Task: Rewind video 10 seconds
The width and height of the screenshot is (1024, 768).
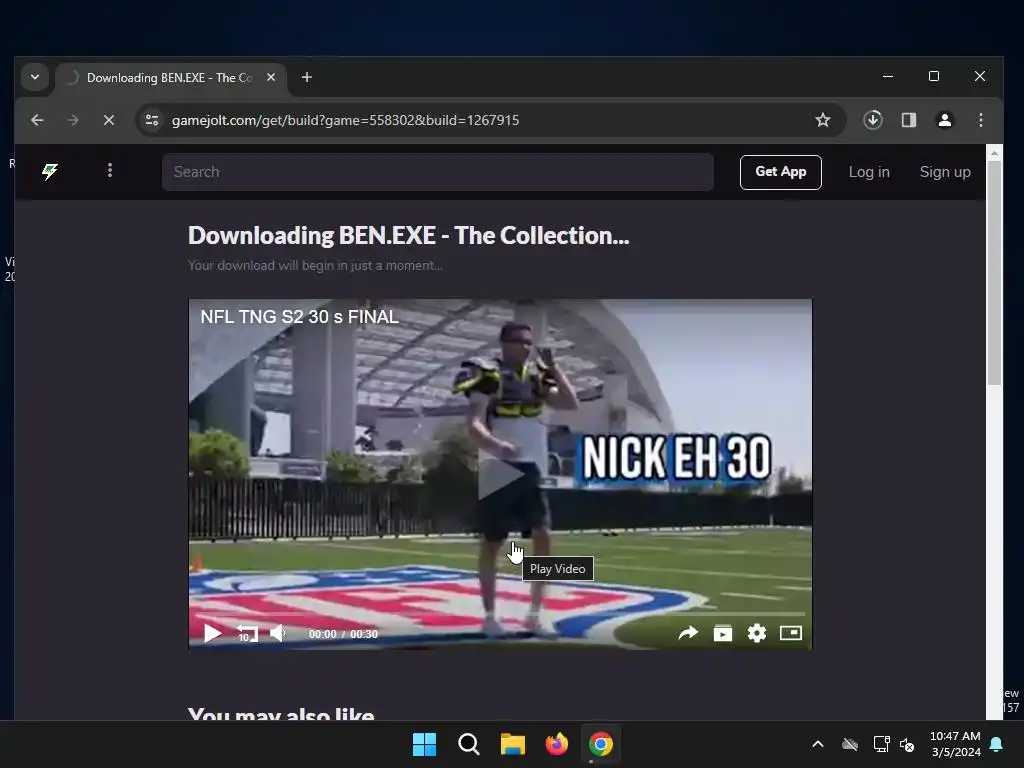Action: click(247, 633)
